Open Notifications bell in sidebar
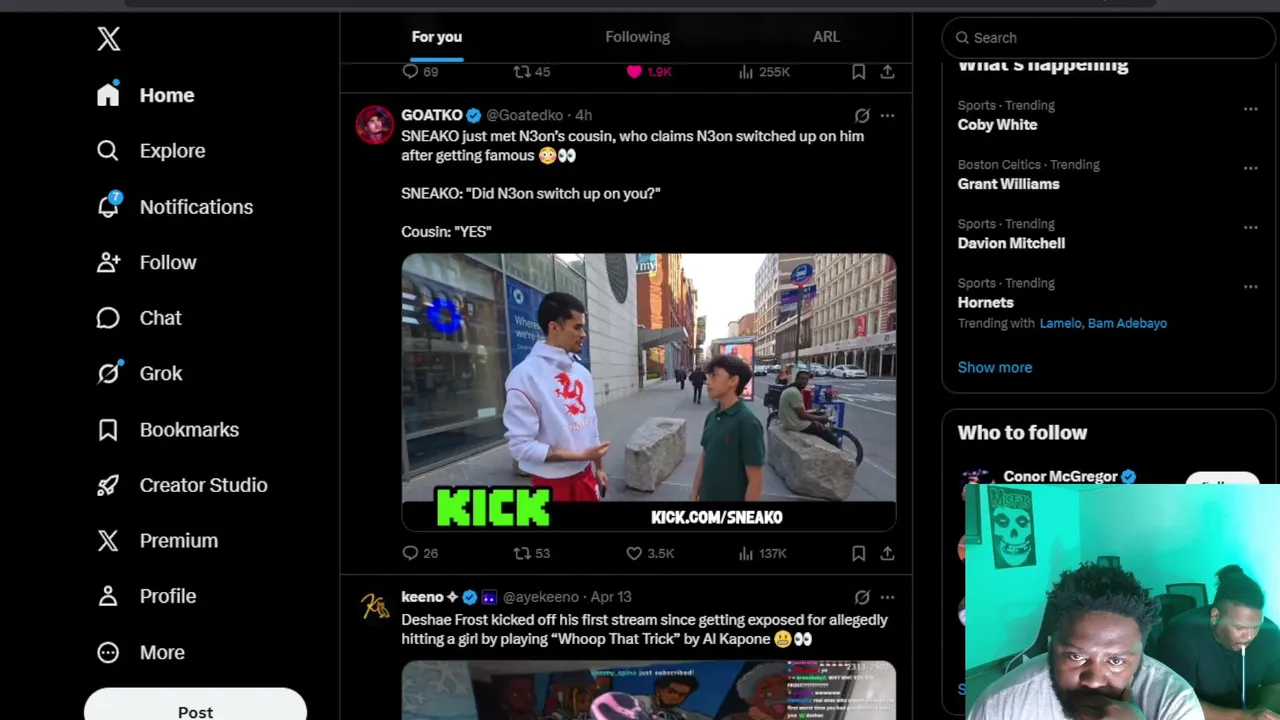The width and height of the screenshot is (1280, 720). click(175, 207)
